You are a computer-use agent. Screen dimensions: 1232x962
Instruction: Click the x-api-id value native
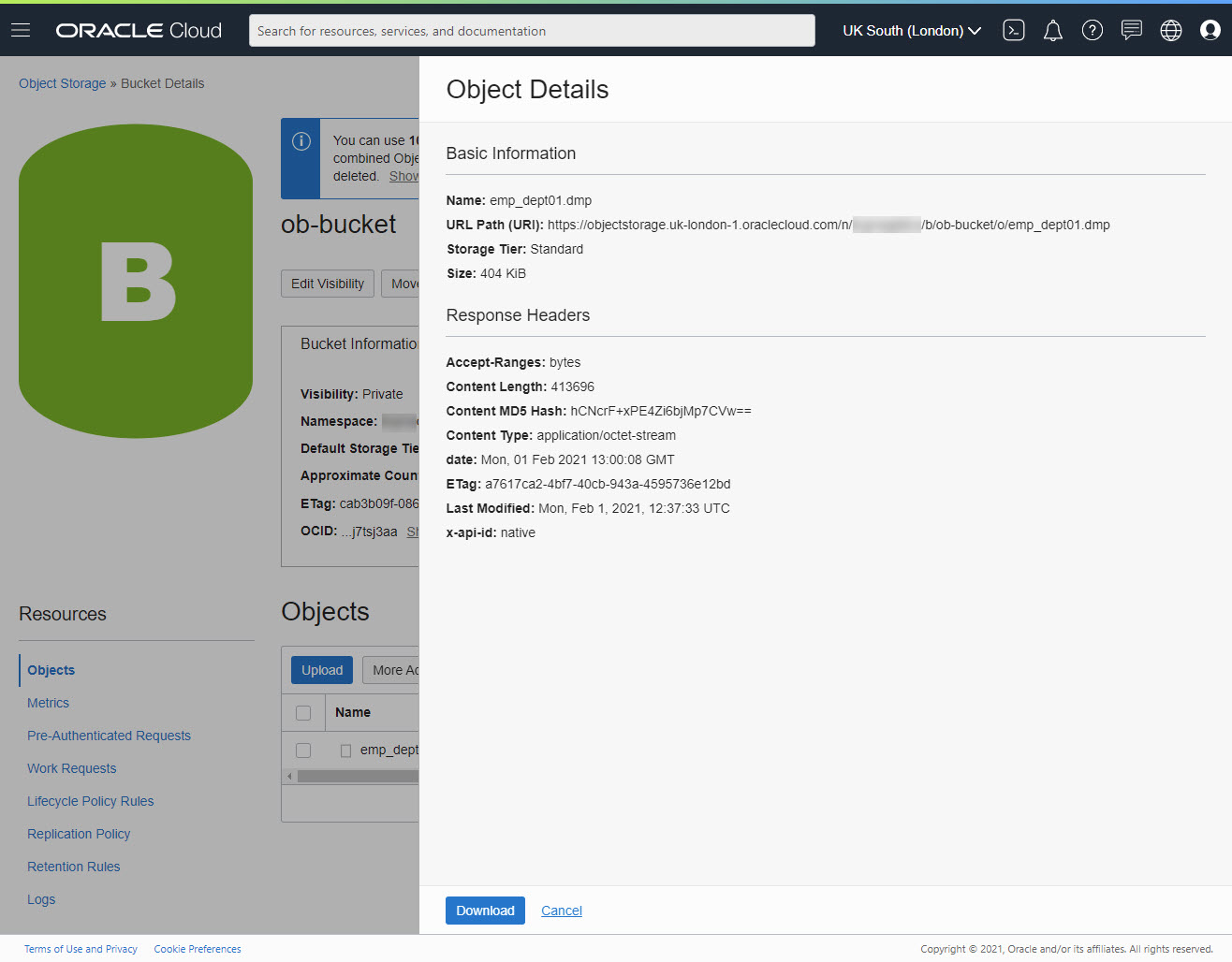click(x=518, y=532)
